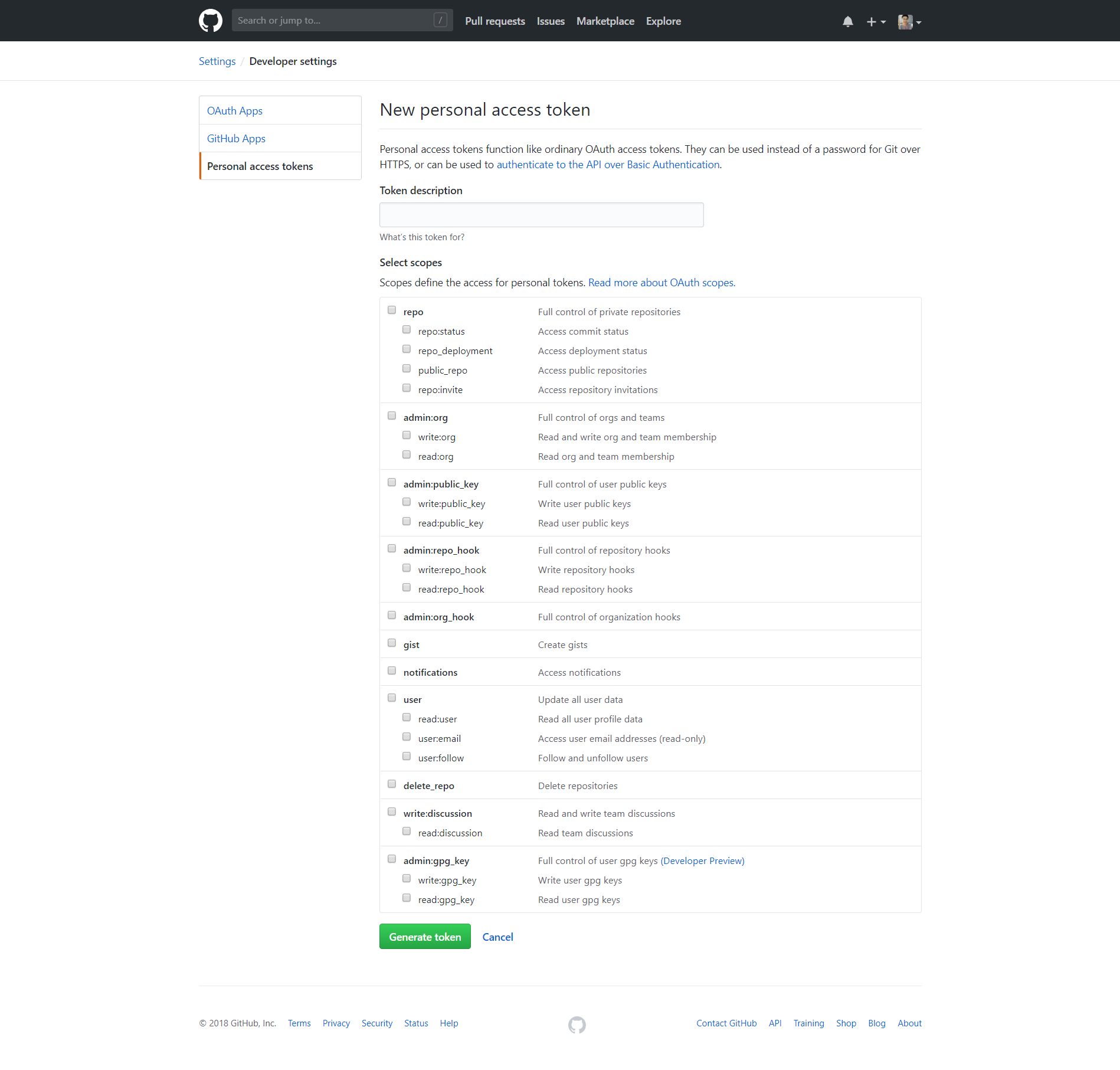Tick the read:org checkbox
The height and width of the screenshot is (1070, 1120).
point(407,455)
